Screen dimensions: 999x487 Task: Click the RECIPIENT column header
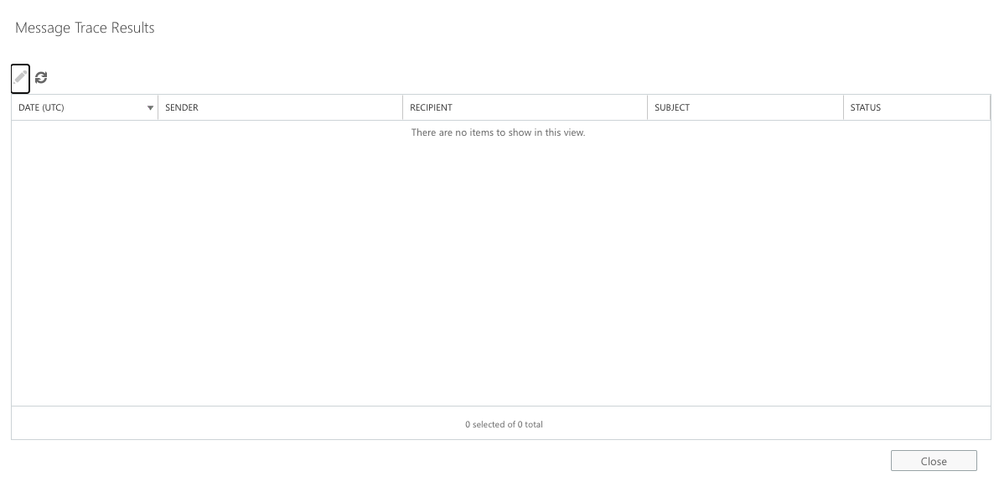[525, 108]
